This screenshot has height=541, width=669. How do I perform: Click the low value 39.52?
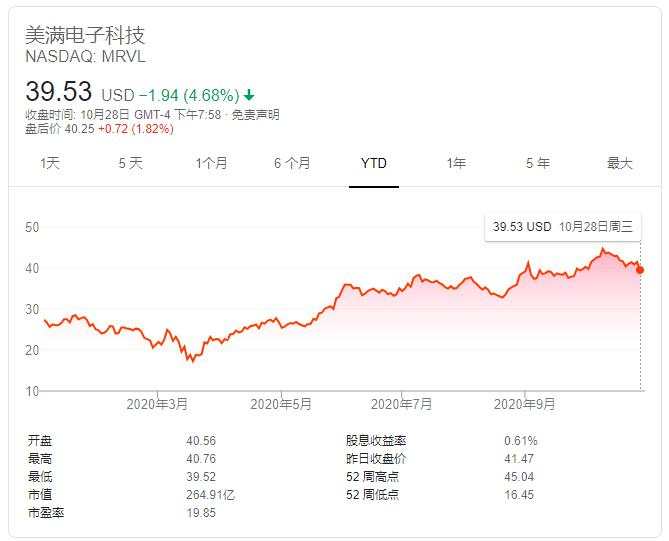[x=201, y=477]
